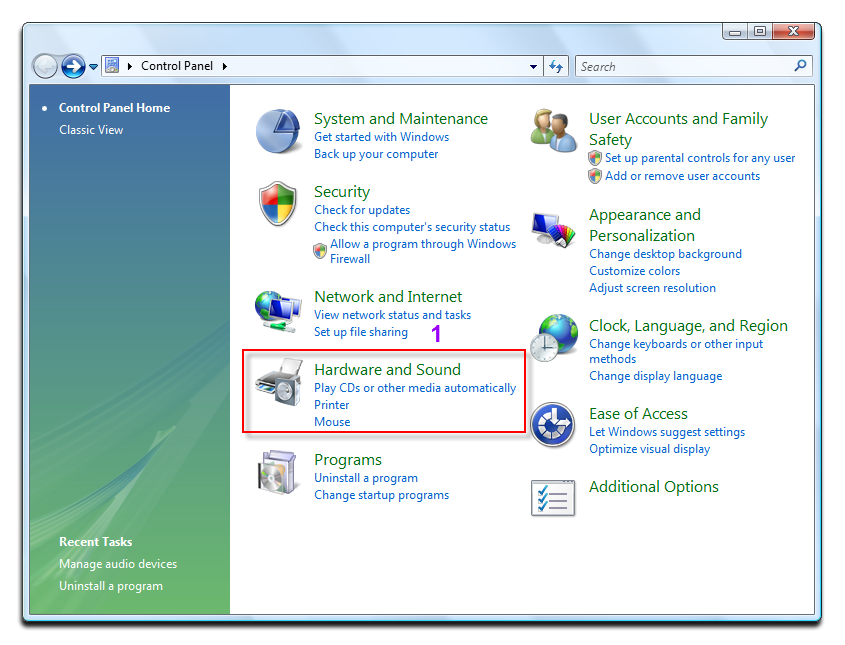Screen dimensions: 845x645
Task: Click the User Accounts icon
Action: pos(553,134)
